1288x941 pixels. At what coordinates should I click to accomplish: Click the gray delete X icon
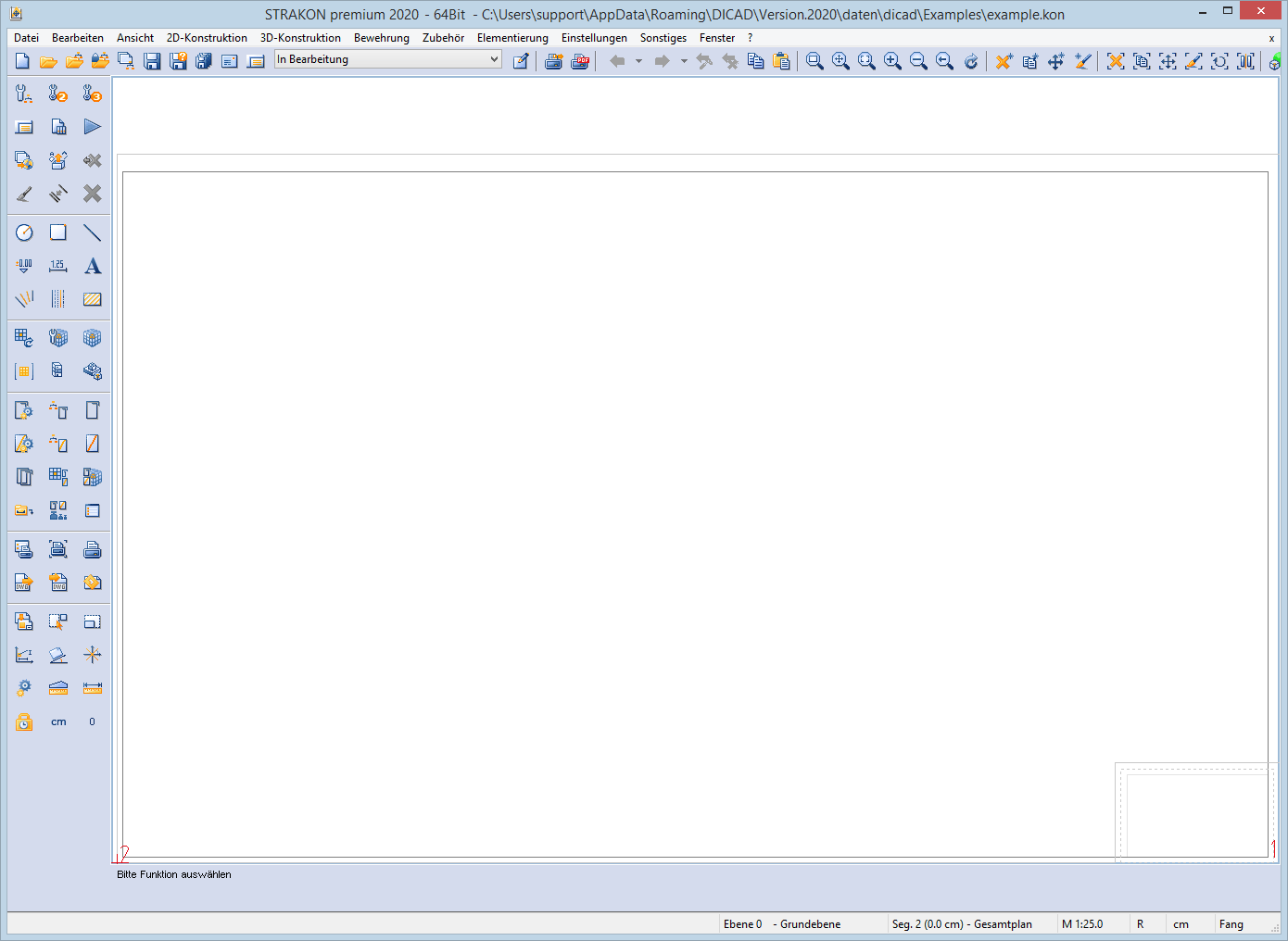pos(92,194)
